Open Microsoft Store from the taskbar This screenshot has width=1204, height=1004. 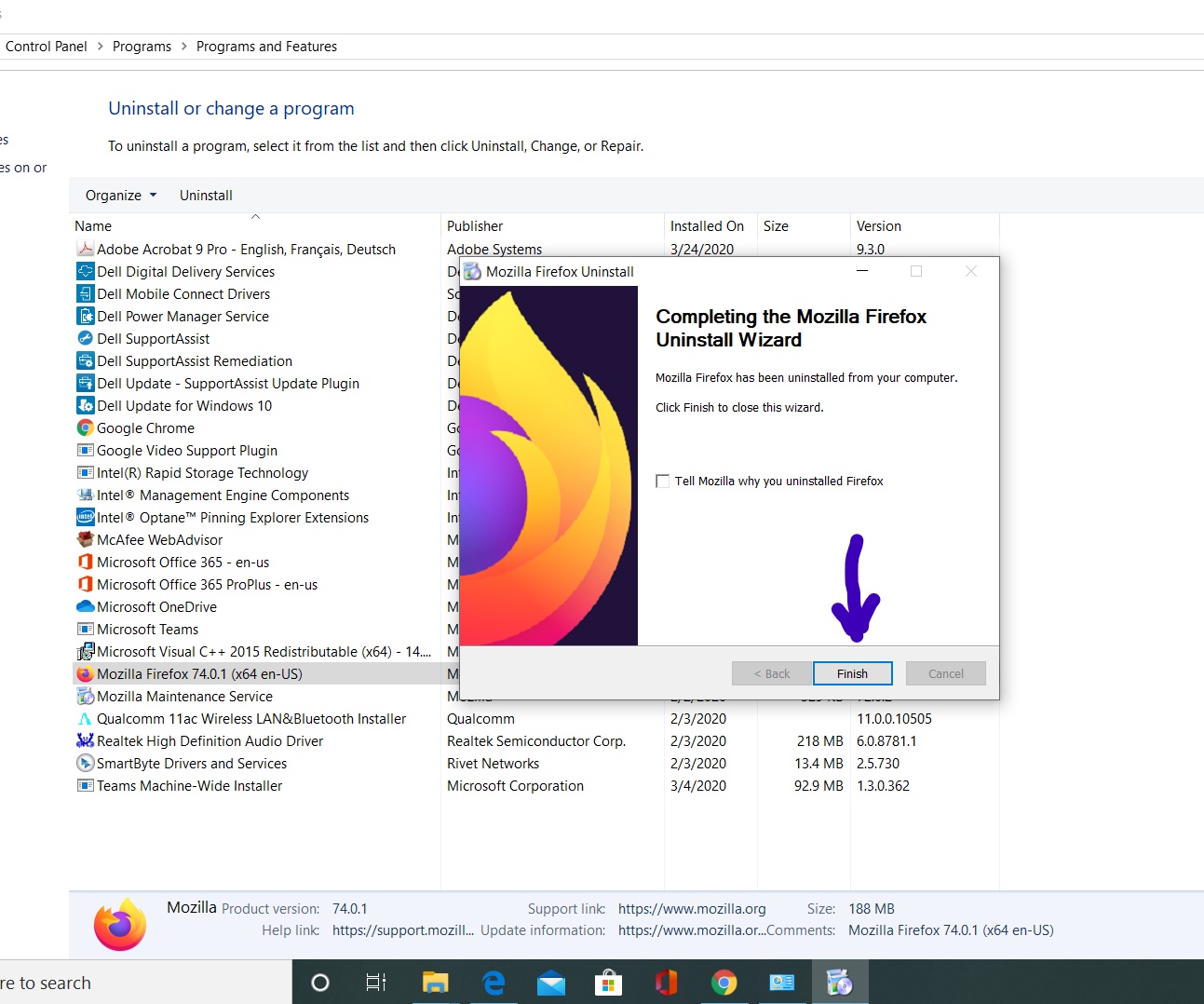pyautogui.click(x=609, y=982)
